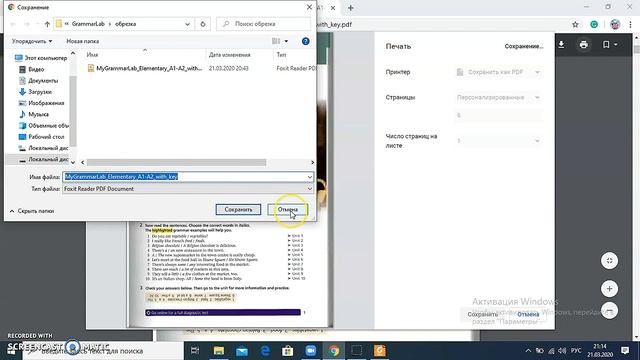Click the green extension icon in Chrome toolbar

(x=594, y=24)
